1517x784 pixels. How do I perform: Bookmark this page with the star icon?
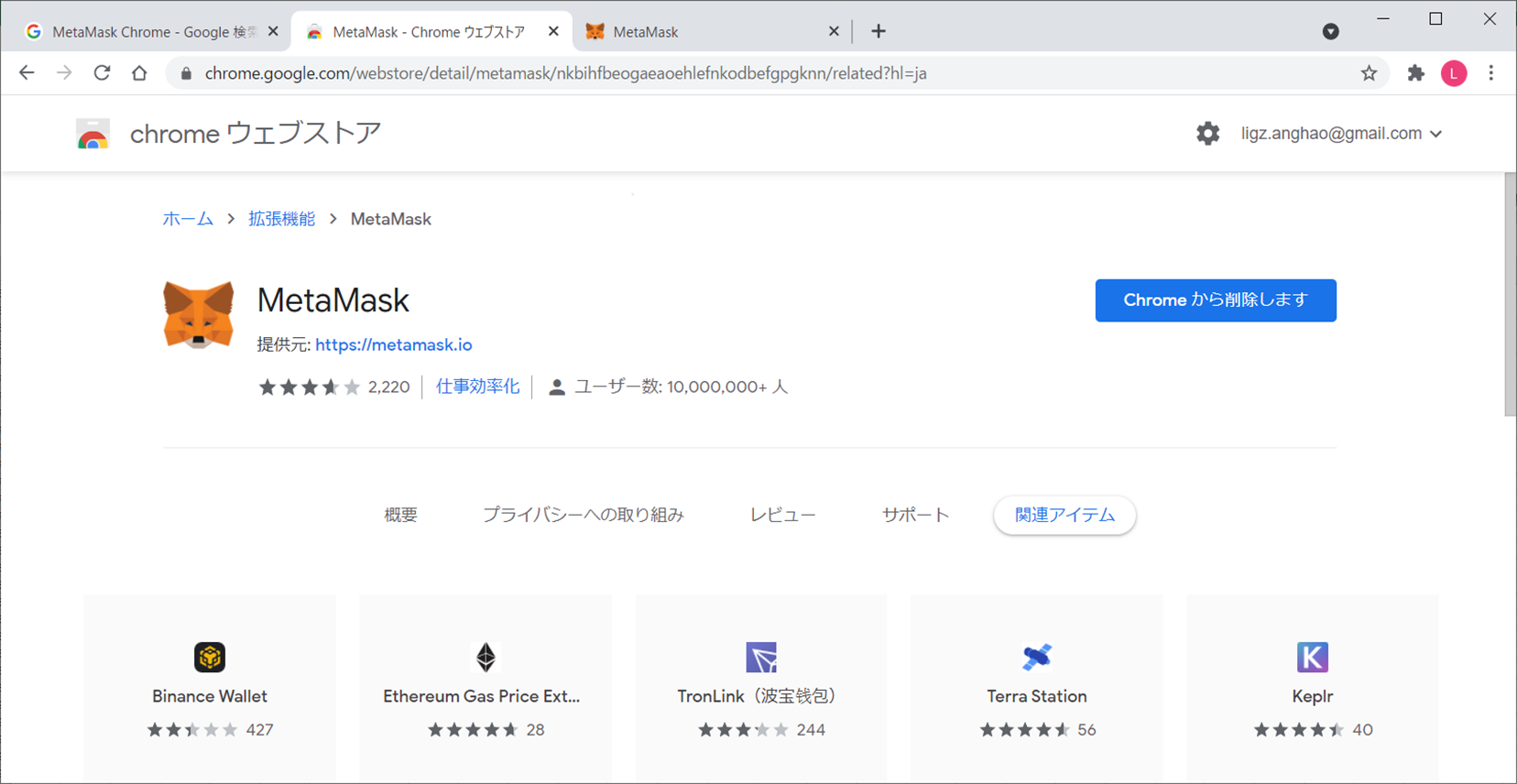tap(1369, 73)
